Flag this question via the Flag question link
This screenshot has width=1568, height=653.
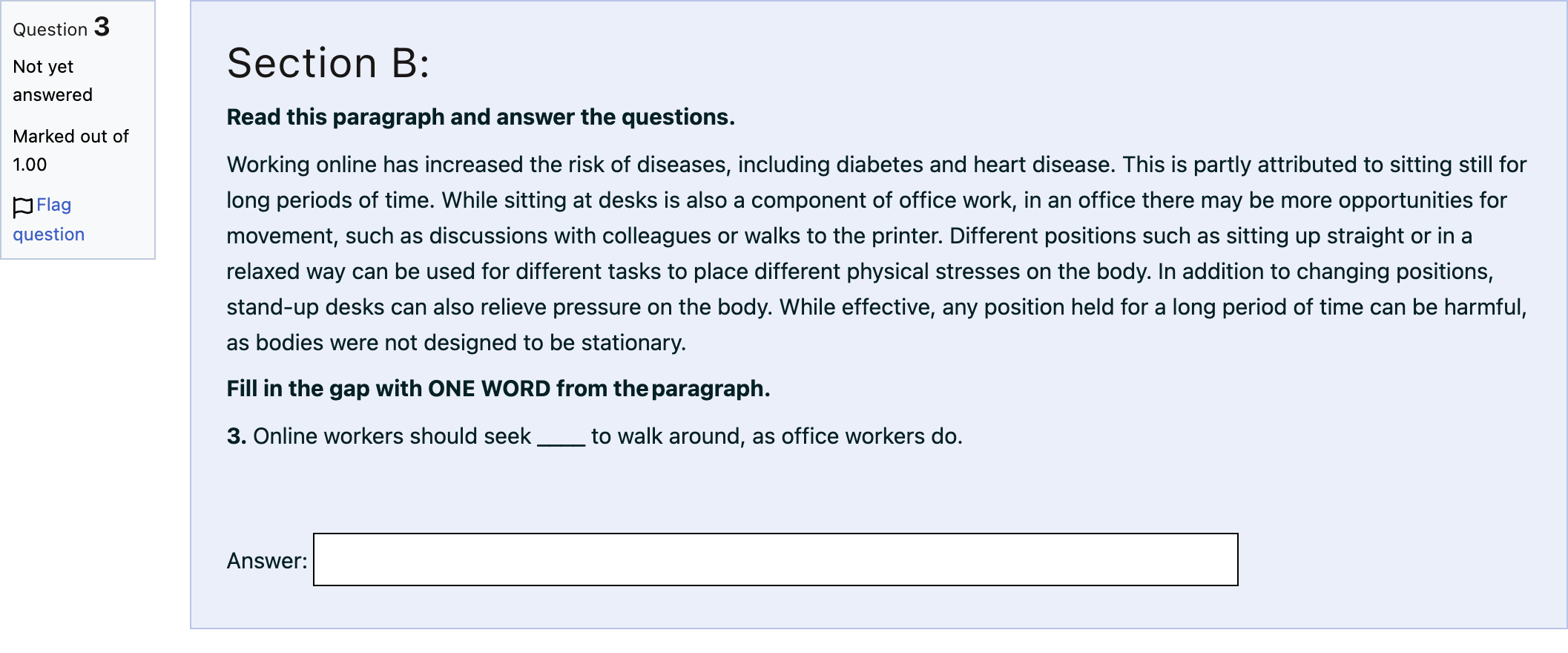[49, 220]
